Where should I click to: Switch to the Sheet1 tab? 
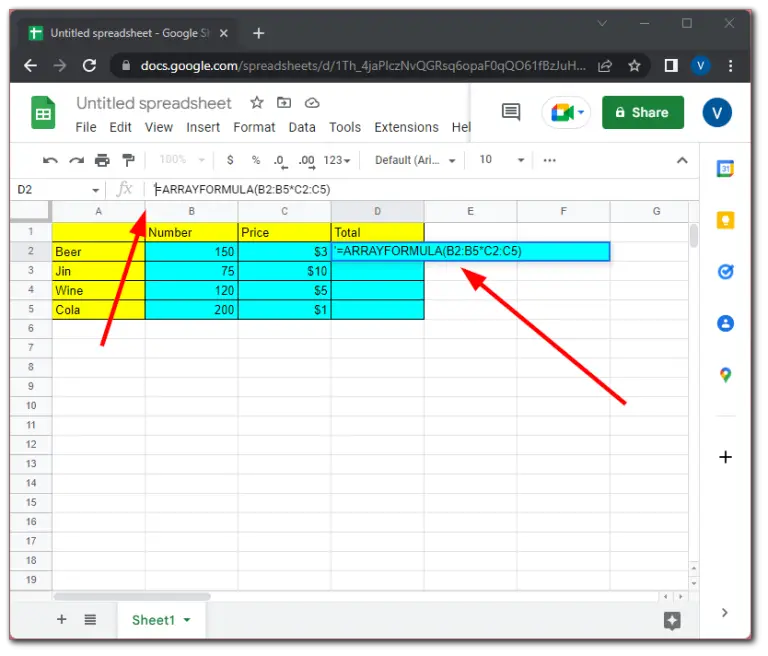click(x=154, y=621)
